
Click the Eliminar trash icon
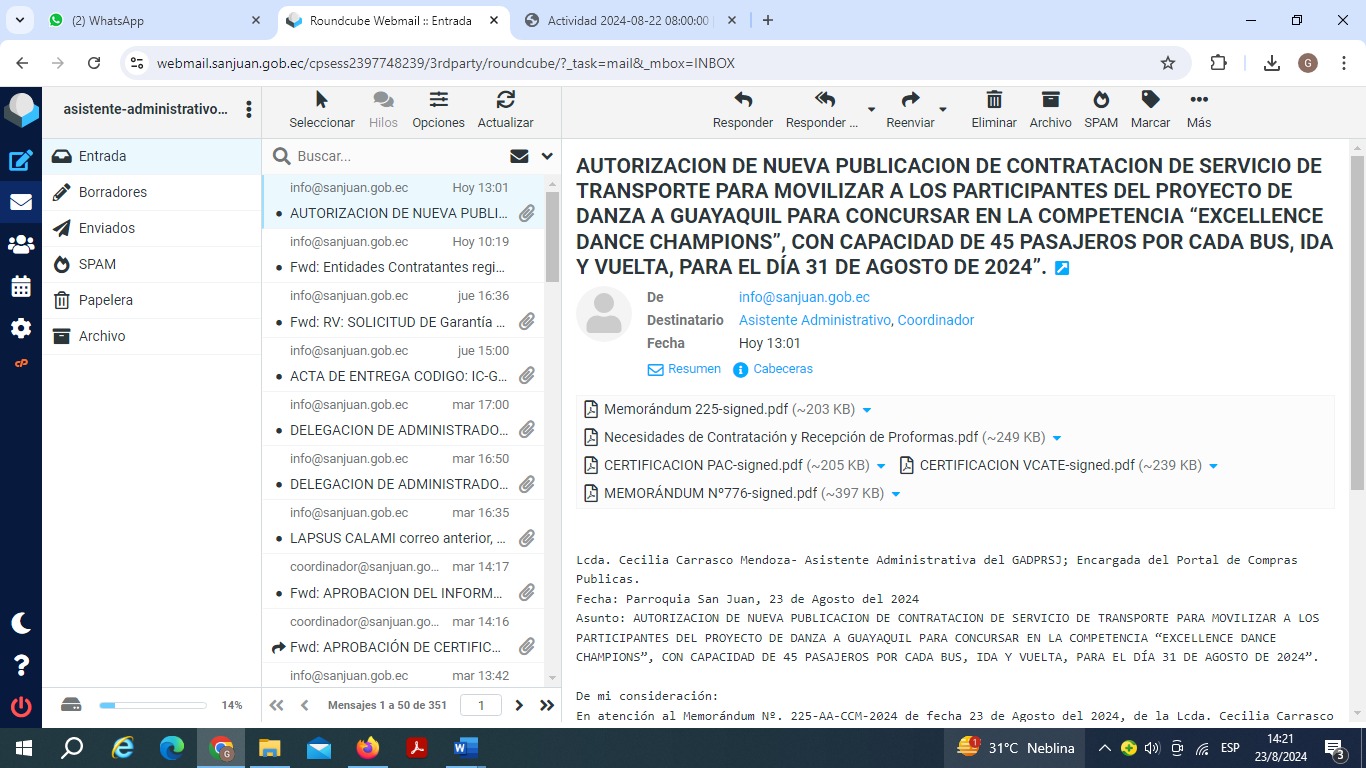coord(993,109)
